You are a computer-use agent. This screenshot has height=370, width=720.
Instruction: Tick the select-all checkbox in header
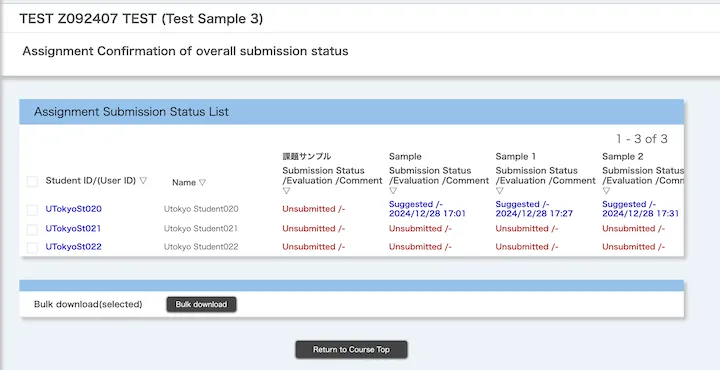[x=32, y=181]
